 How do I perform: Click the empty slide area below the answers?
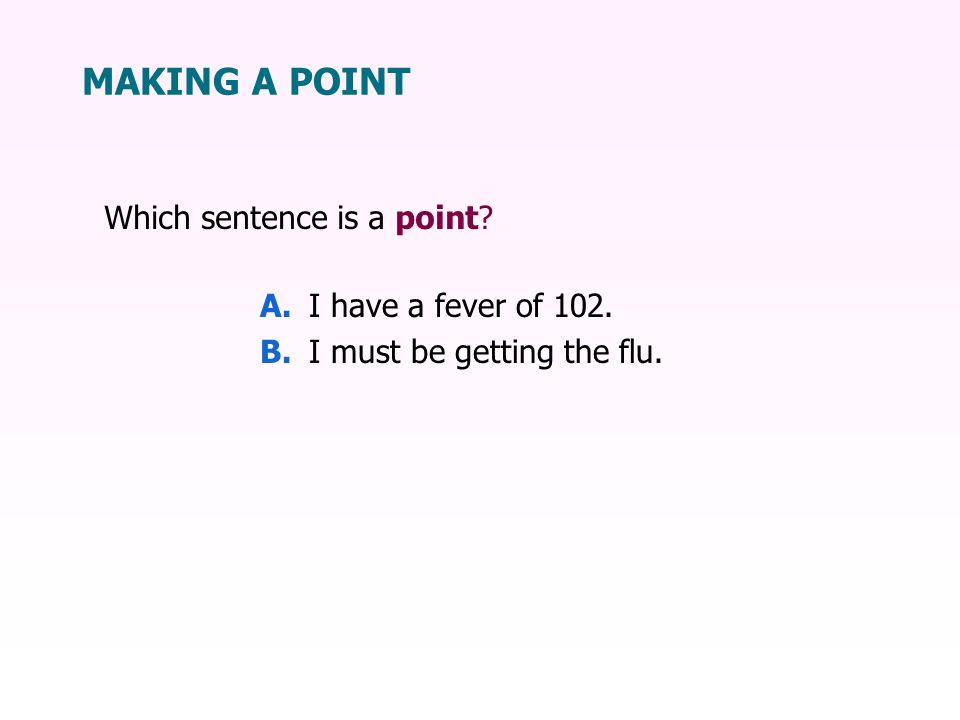(480, 539)
